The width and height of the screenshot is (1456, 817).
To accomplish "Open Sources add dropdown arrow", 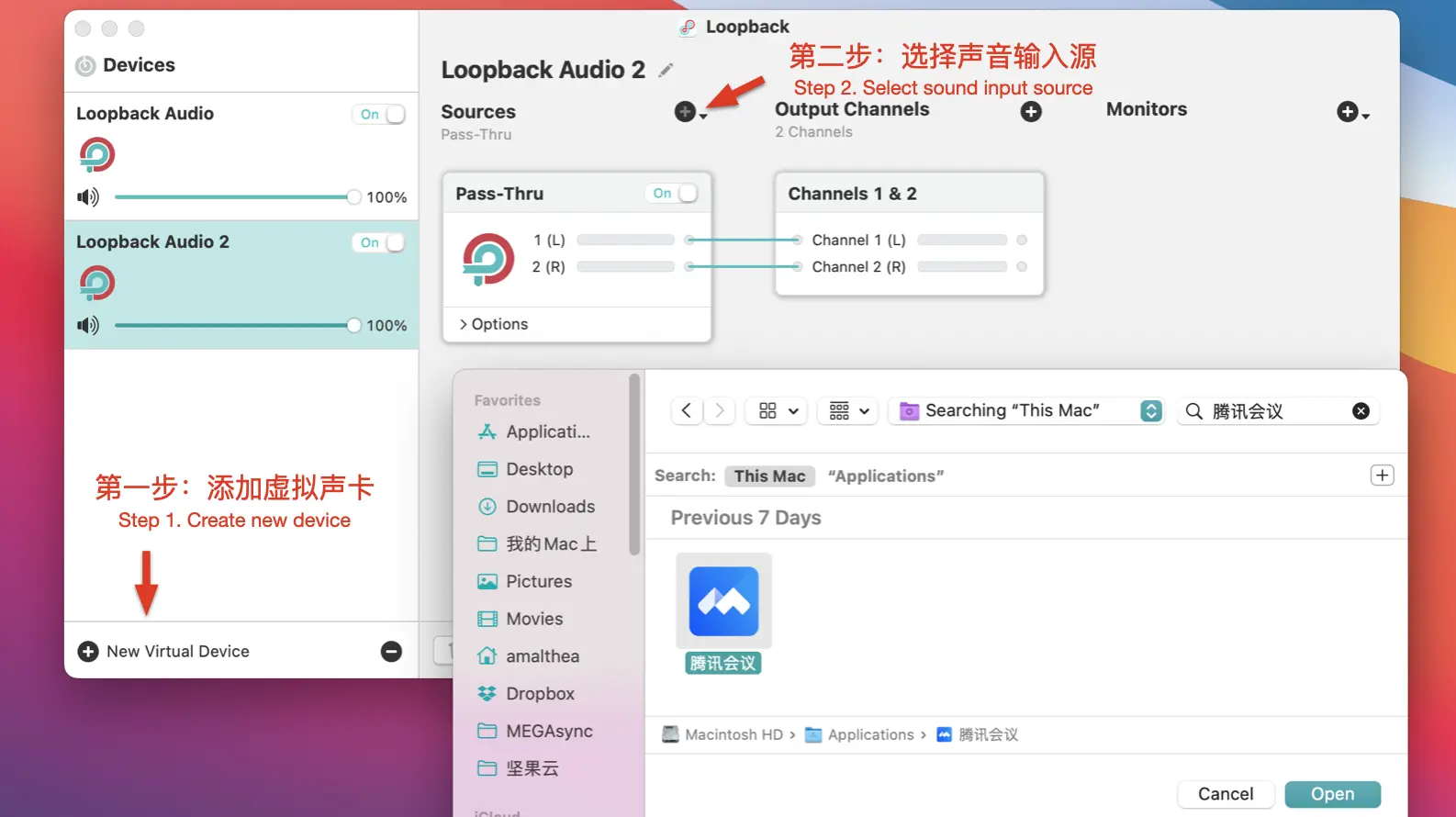I will click(703, 117).
